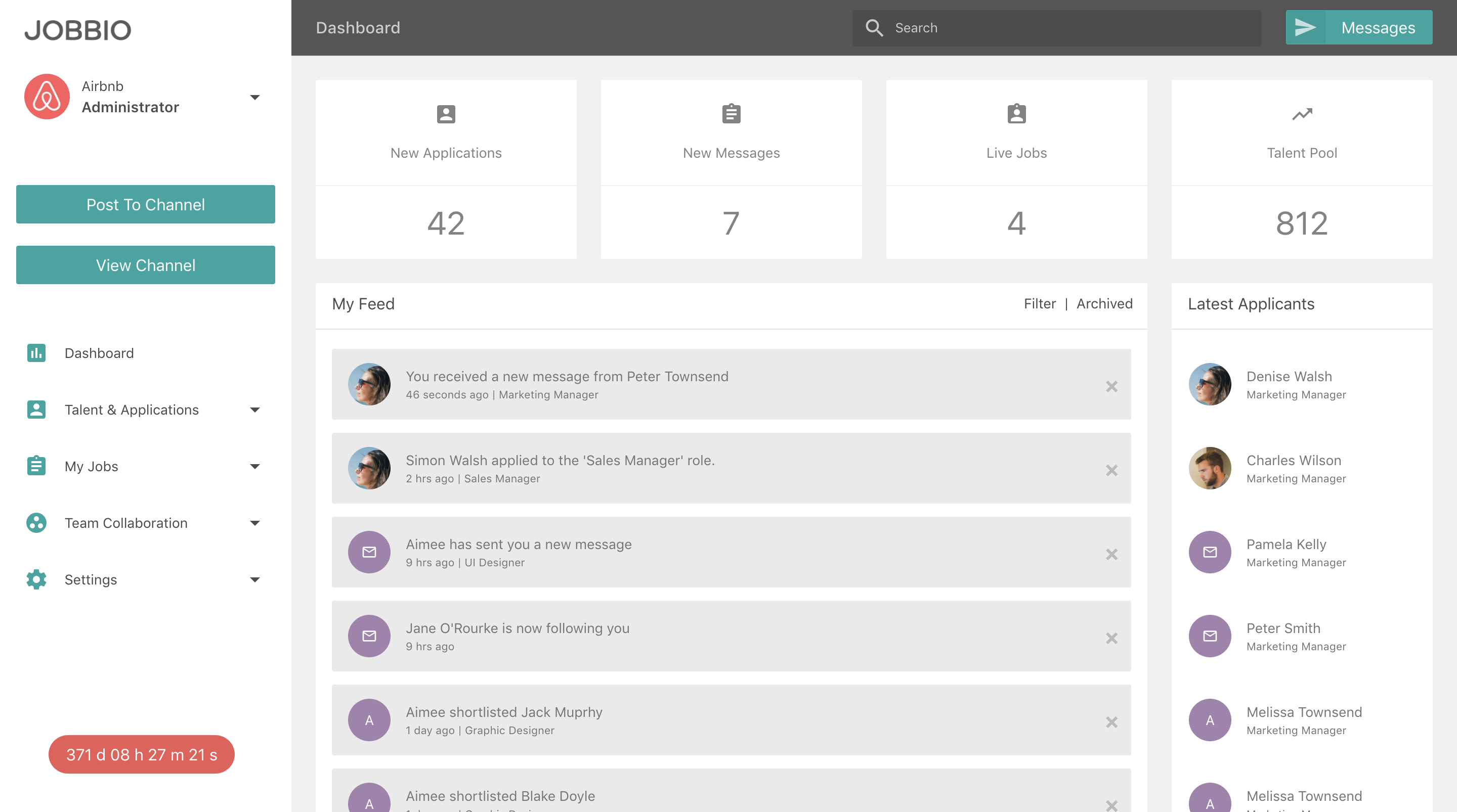
Task: Click the Dashboard bar chart icon
Action: [x=36, y=353]
